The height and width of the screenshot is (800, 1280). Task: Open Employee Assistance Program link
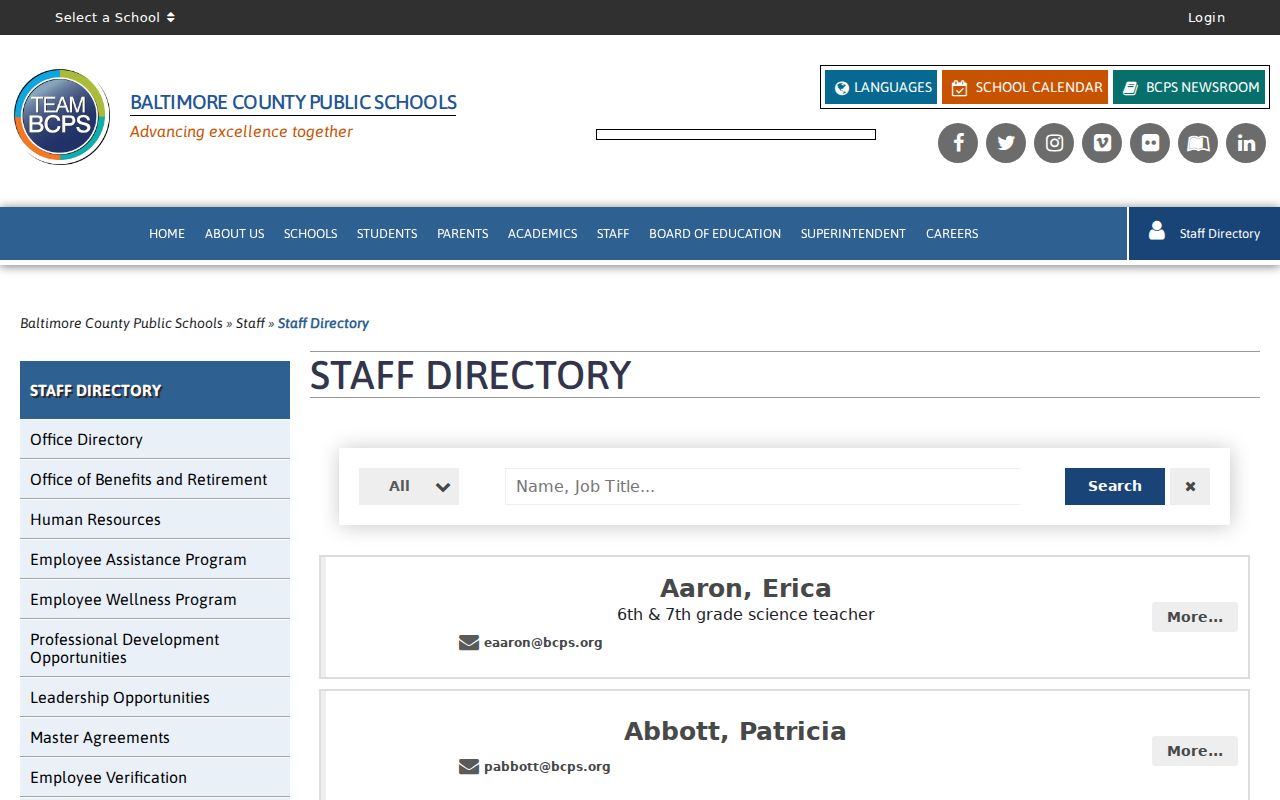(x=155, y=559)
